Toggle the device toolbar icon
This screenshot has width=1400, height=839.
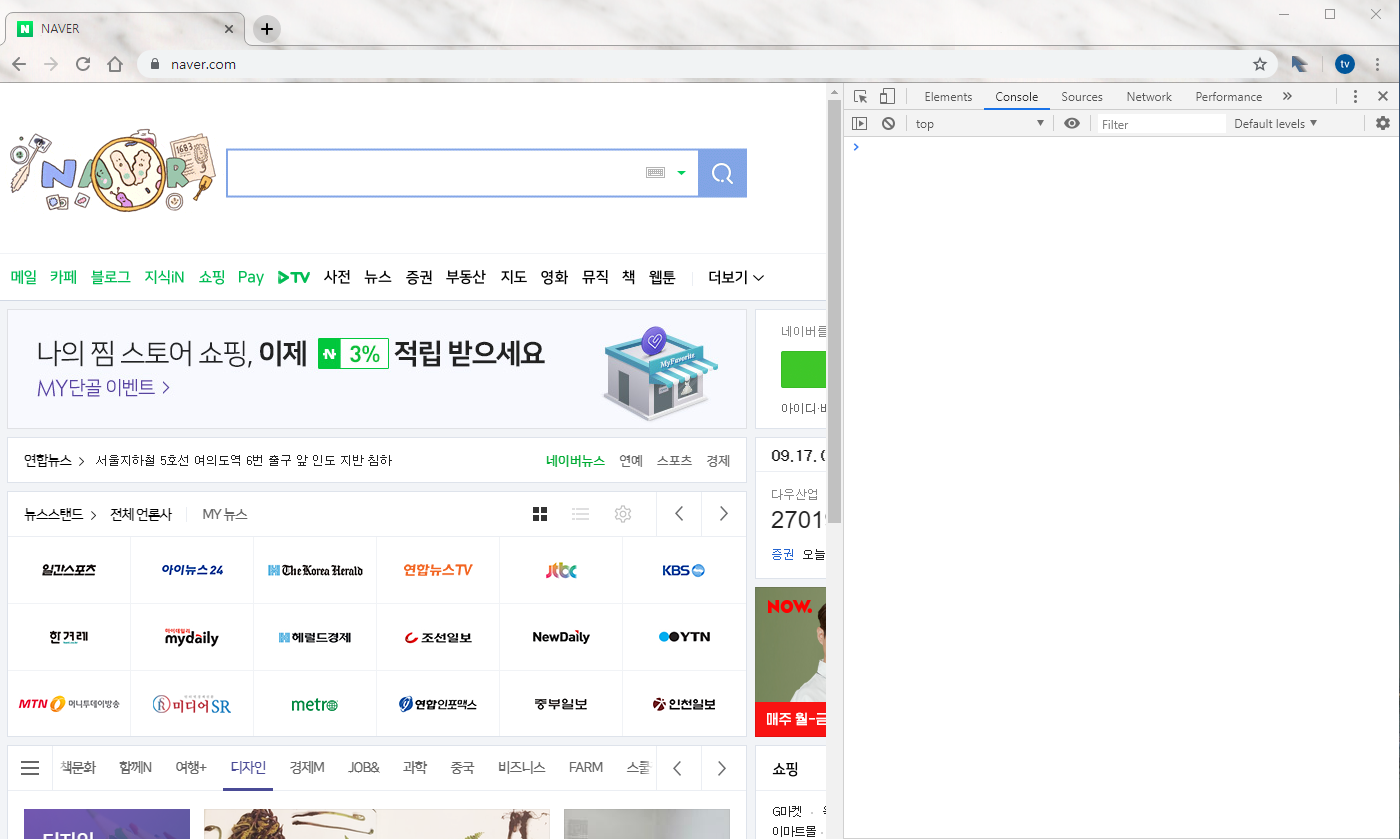coord(887,97)
